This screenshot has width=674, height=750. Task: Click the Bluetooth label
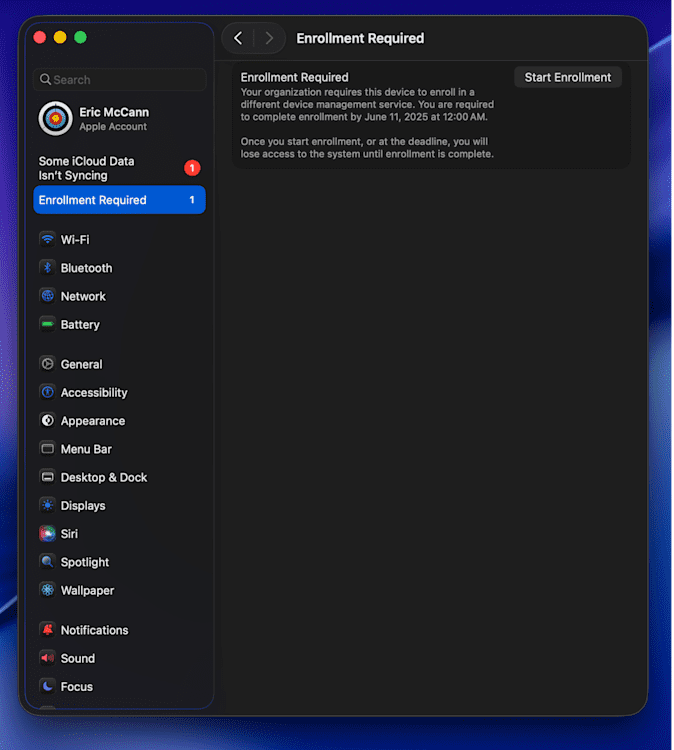tap(87, 268)
